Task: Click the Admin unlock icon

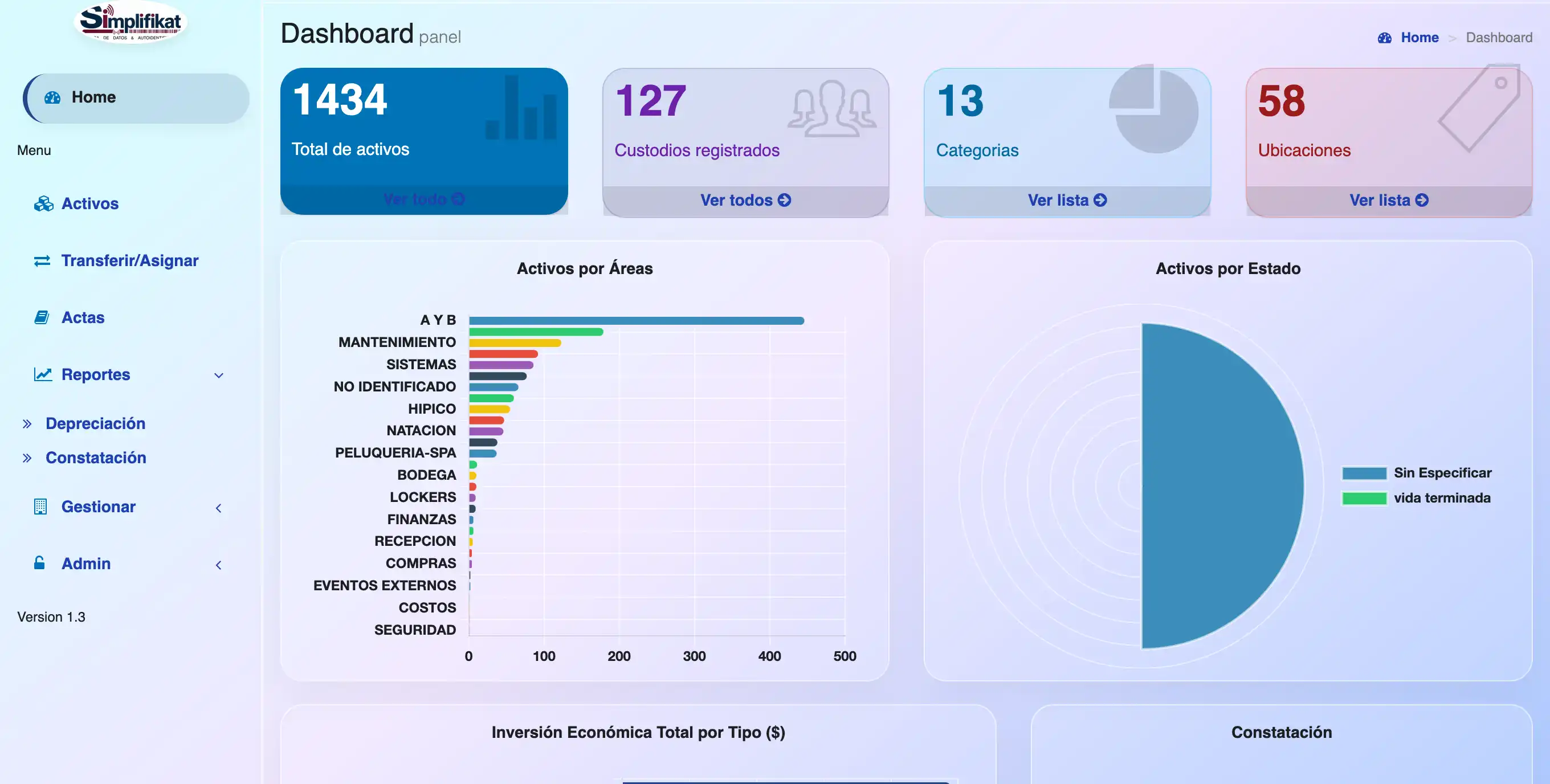Action: [39, 563]
